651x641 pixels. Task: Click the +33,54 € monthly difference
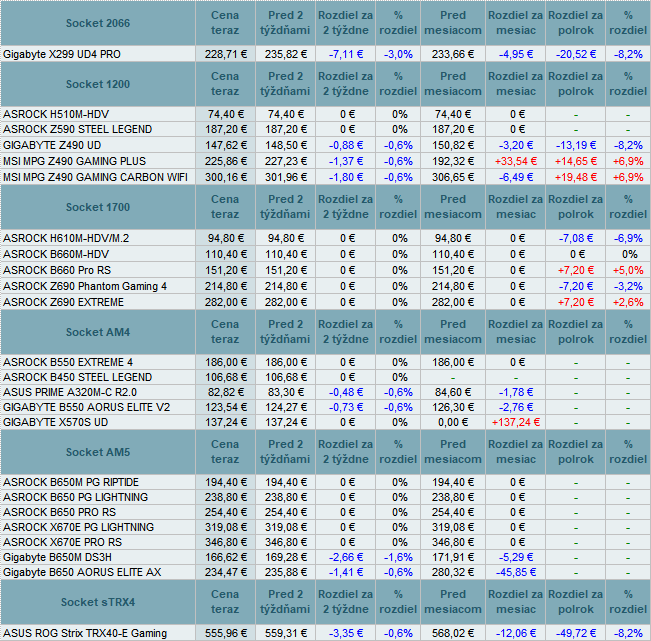[x=516, y=161]
